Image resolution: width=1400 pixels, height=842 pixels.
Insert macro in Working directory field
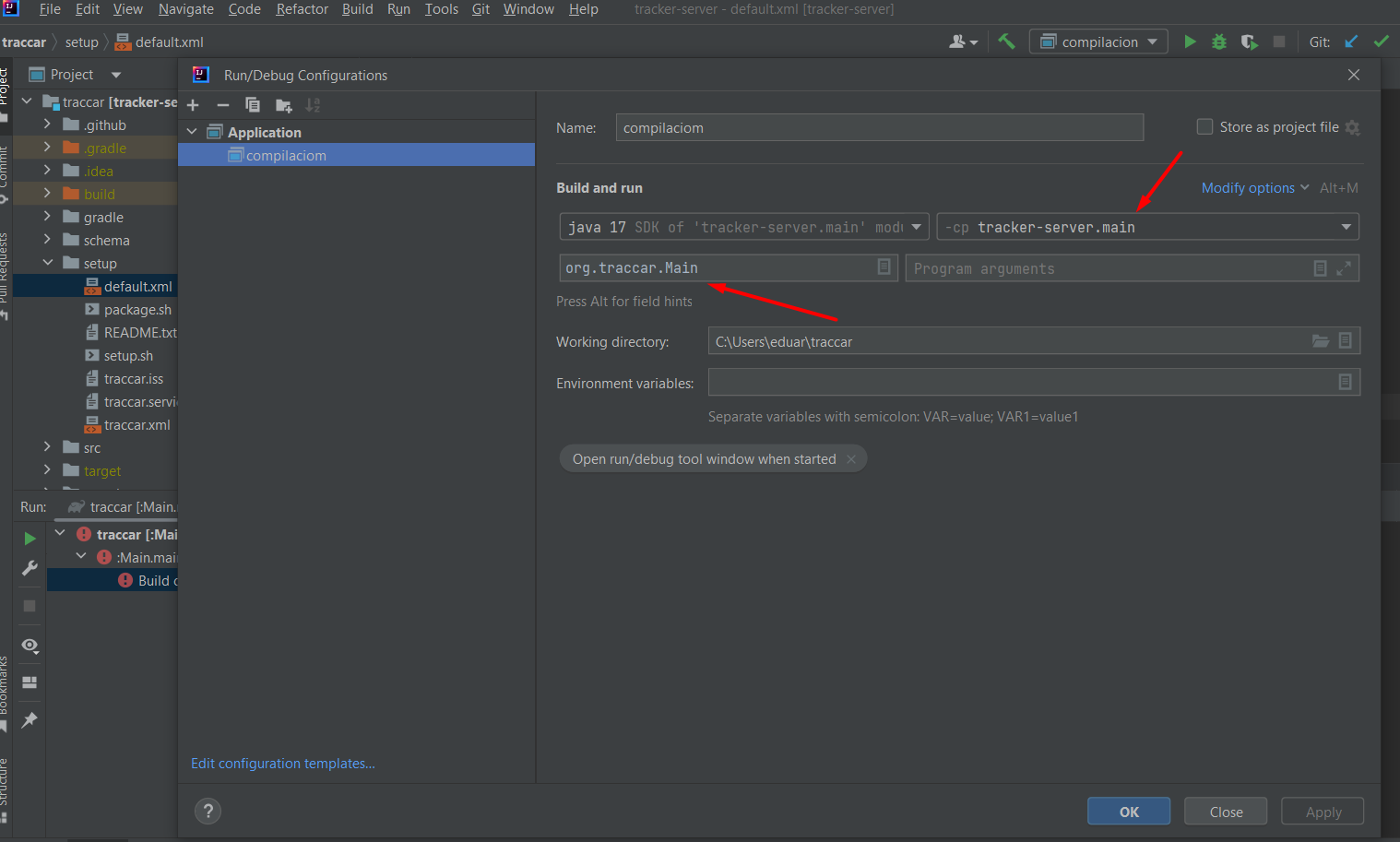(1346, 340)
